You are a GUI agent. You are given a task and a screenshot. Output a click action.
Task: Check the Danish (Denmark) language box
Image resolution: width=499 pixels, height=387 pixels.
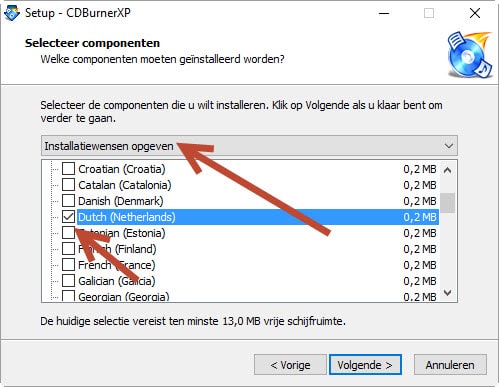pyautogui.click(x=68, y=201)
